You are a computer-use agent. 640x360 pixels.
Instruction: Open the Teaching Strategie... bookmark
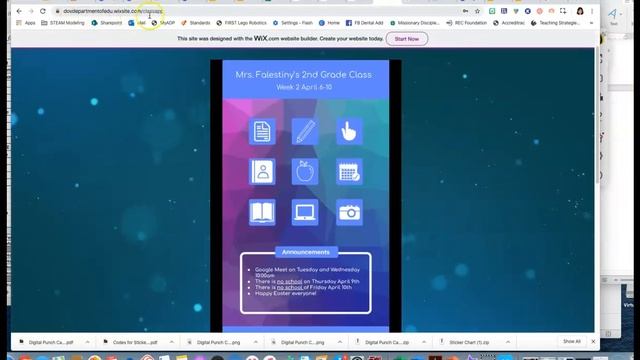[555, 23]
